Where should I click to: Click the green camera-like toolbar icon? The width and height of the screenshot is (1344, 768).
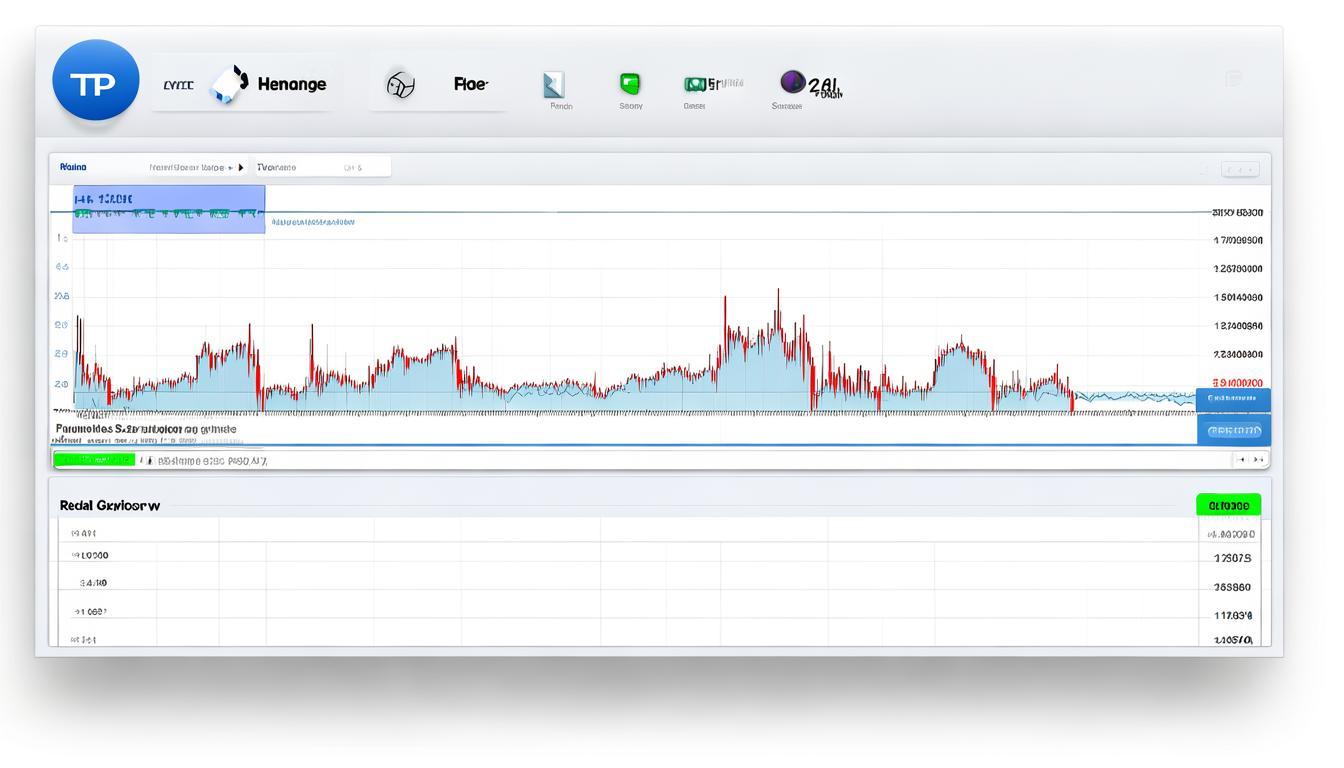695,84
